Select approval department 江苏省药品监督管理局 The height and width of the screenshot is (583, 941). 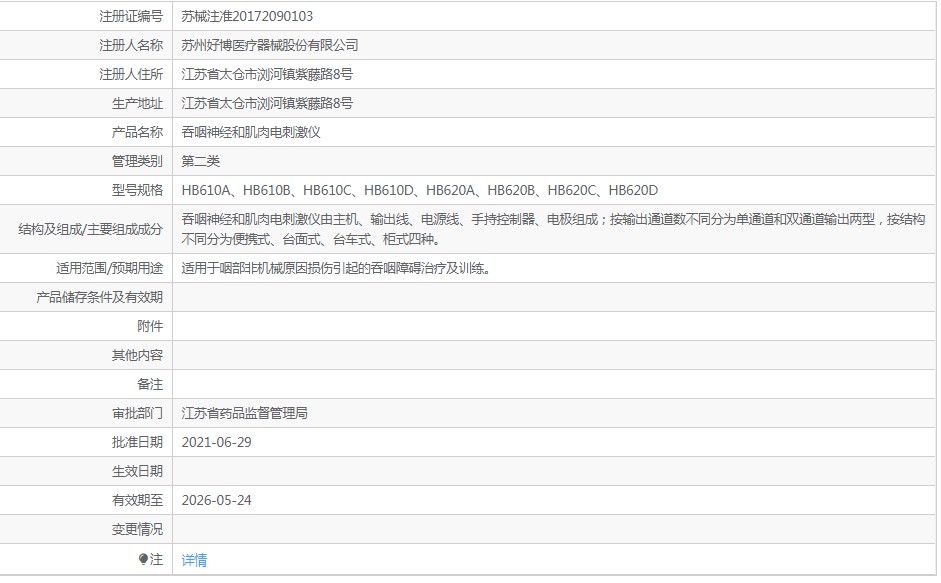pos(244,413)
